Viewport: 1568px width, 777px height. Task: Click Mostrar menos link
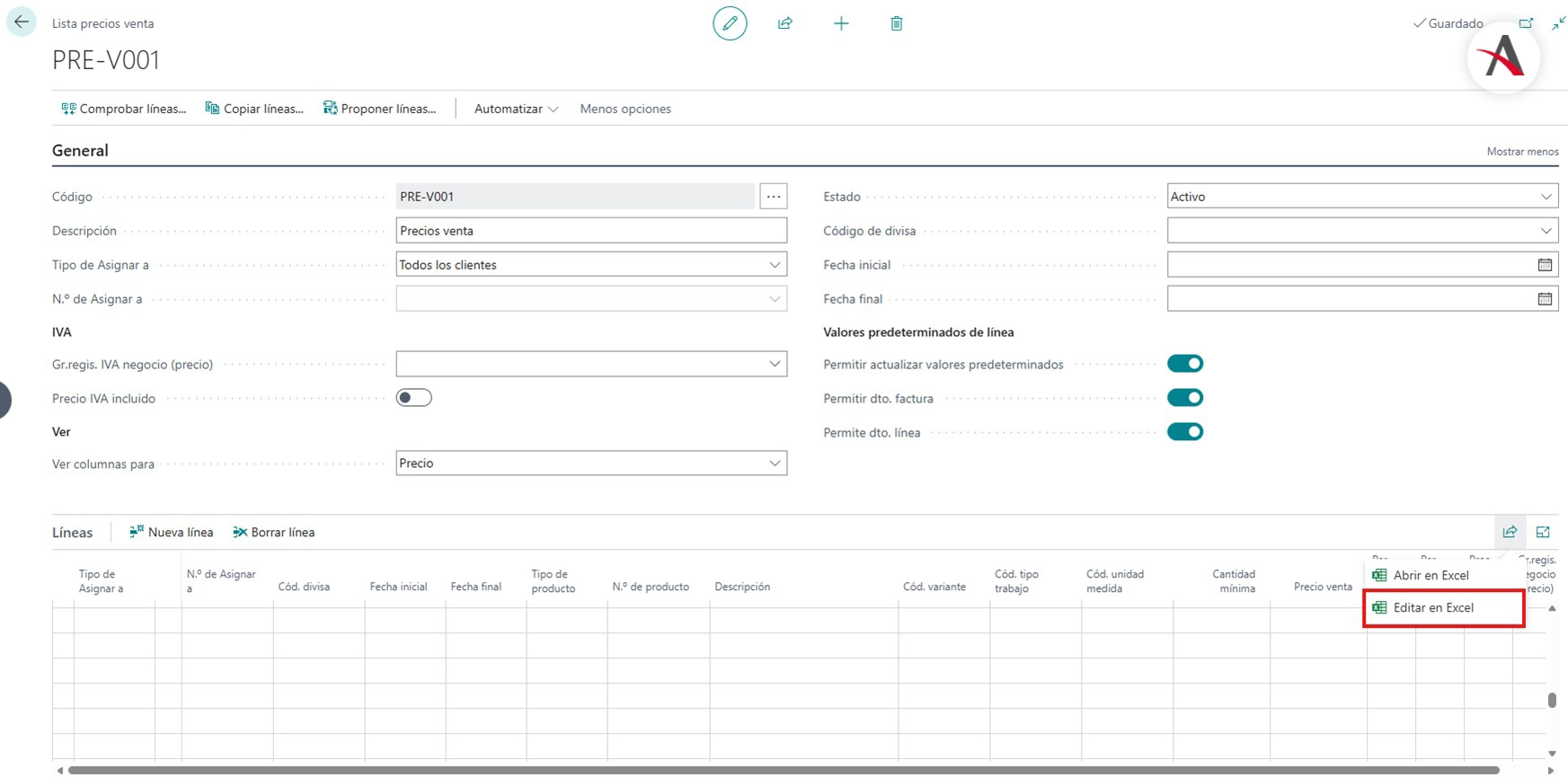[x=1522, y=152]
